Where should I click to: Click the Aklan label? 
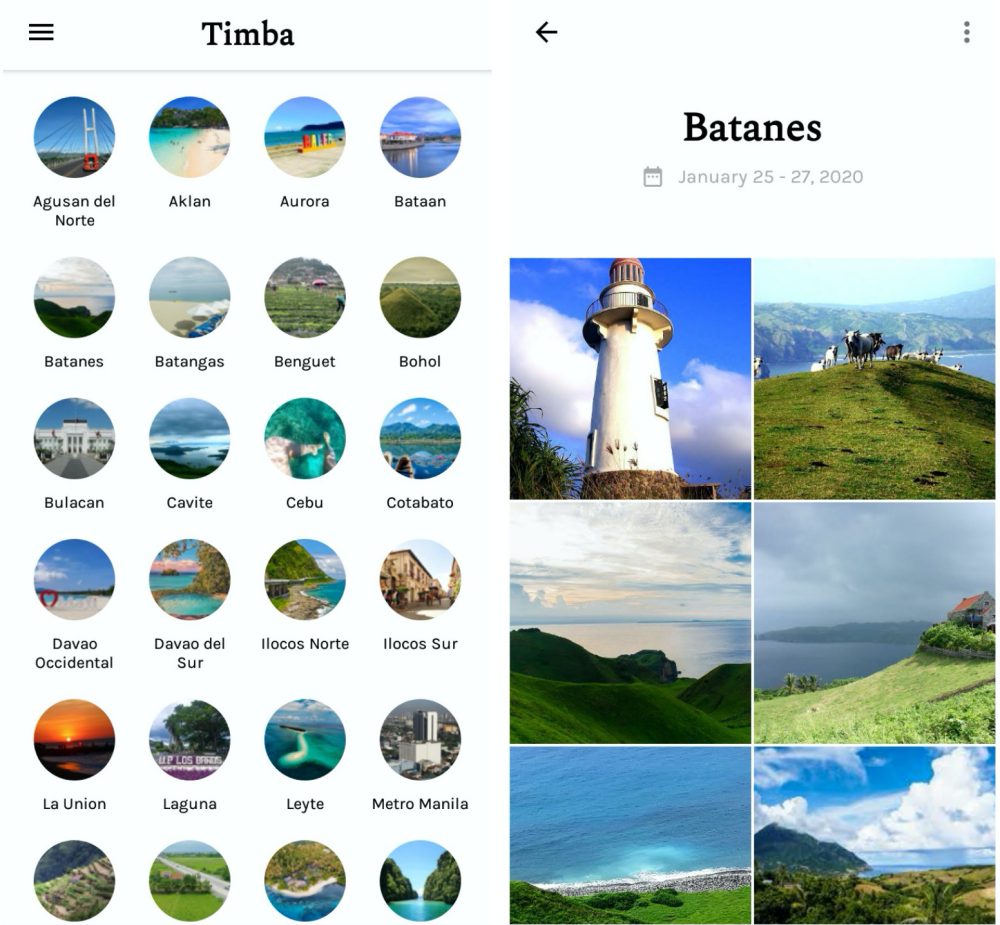pos(189,202)
